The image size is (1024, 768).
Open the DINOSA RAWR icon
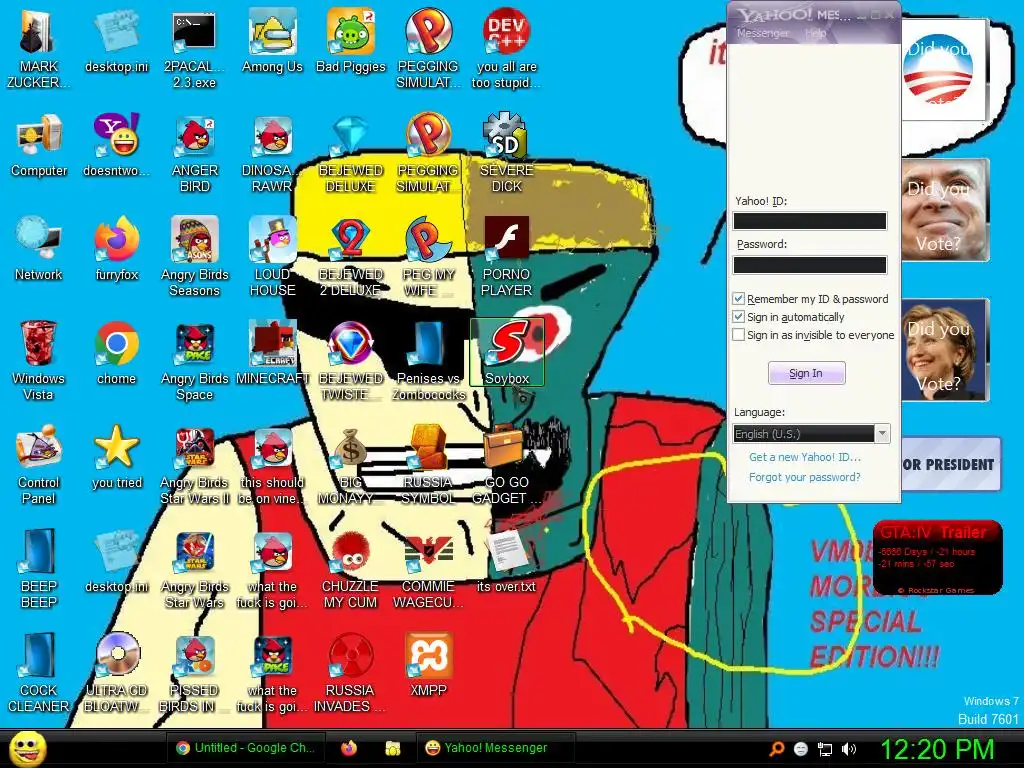[x=272, y=153]
